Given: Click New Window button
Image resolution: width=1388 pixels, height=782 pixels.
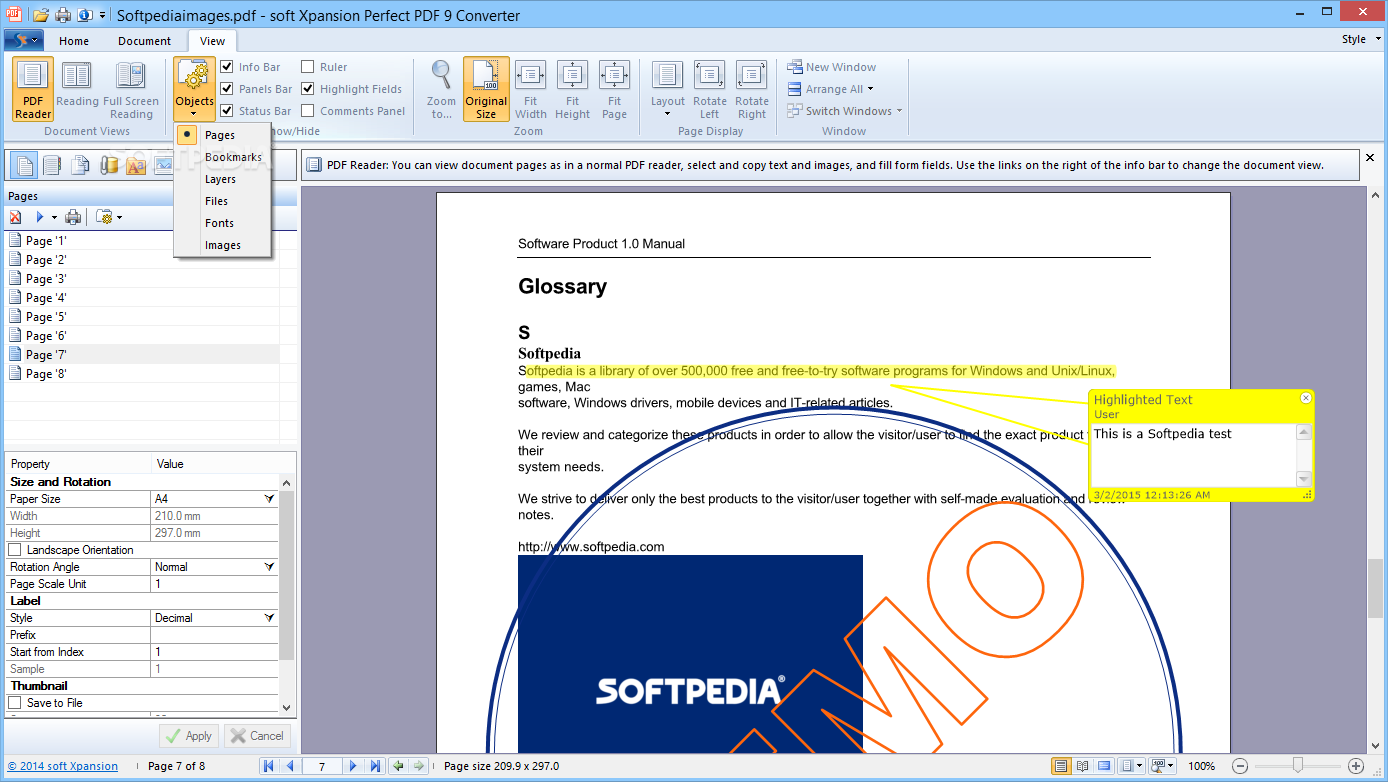Looking at the screenshot, I should tap(831, 67).
